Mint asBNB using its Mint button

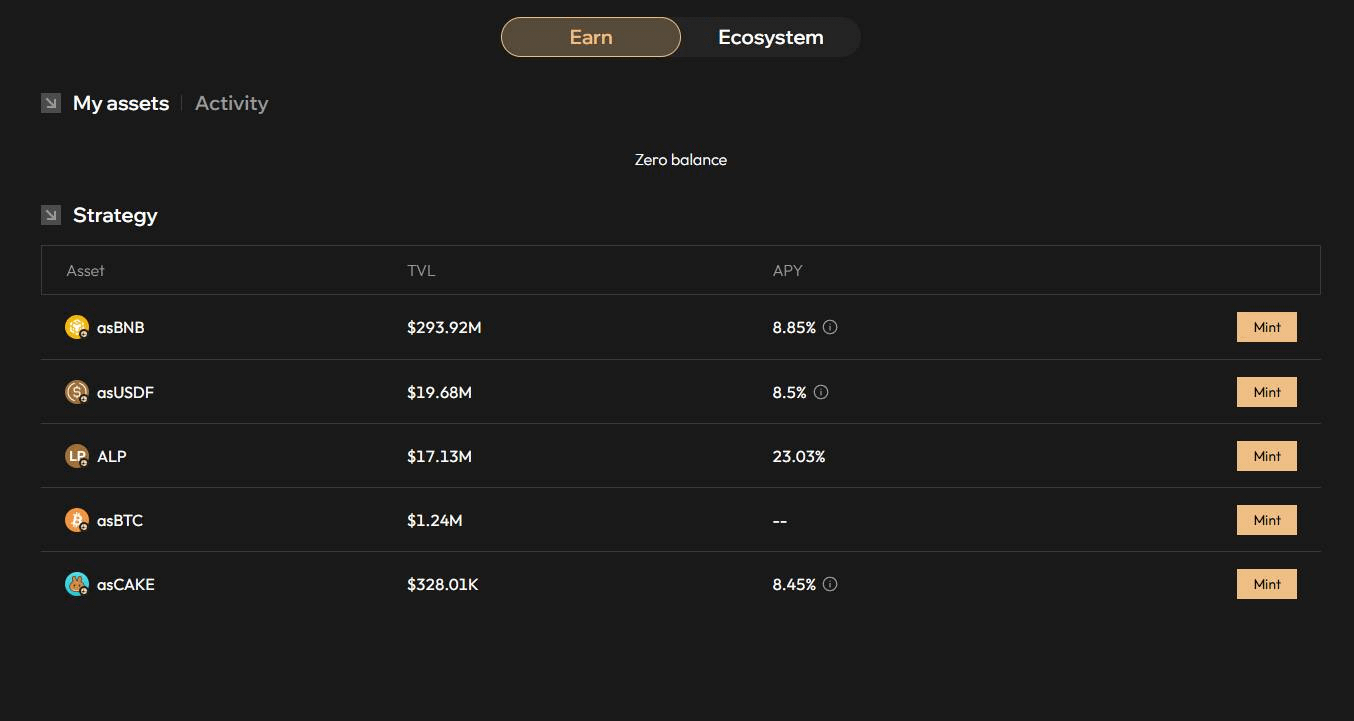(1266, 327)
